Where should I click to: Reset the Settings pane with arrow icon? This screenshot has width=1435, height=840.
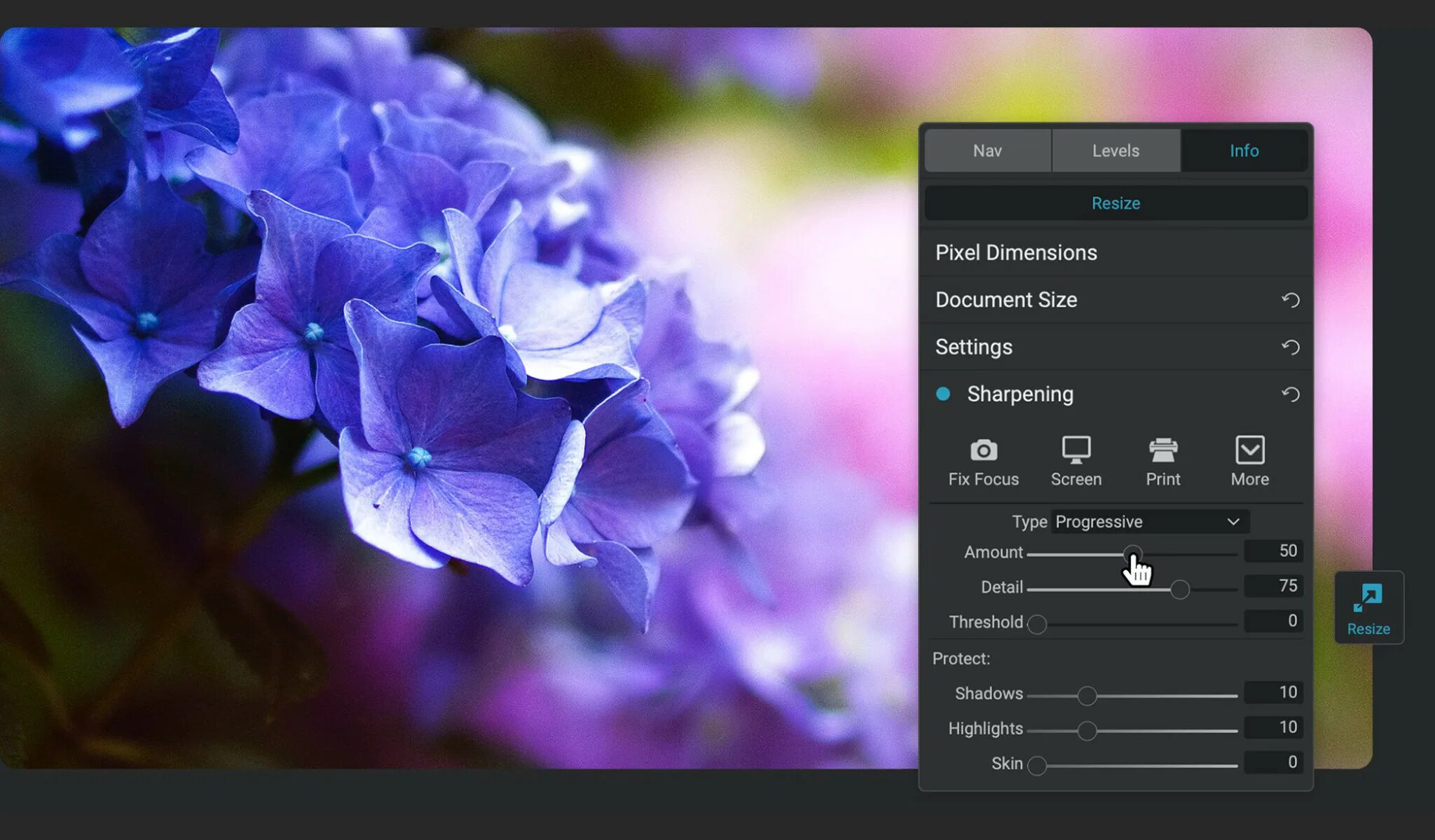tap(1290, 347)
